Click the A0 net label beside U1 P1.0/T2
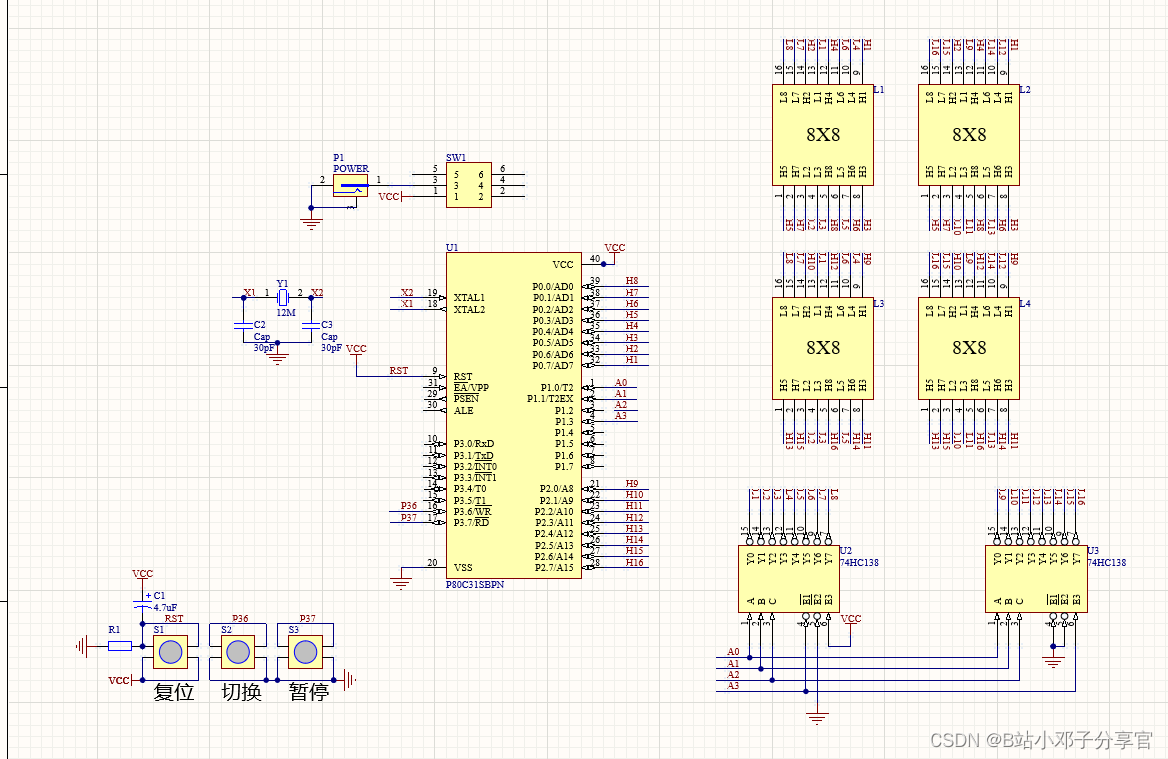This screenshot has height=759, width=1168. click(620, 382)
